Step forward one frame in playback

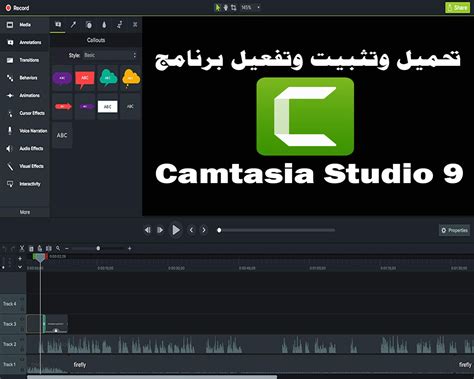tap(160, 230)
